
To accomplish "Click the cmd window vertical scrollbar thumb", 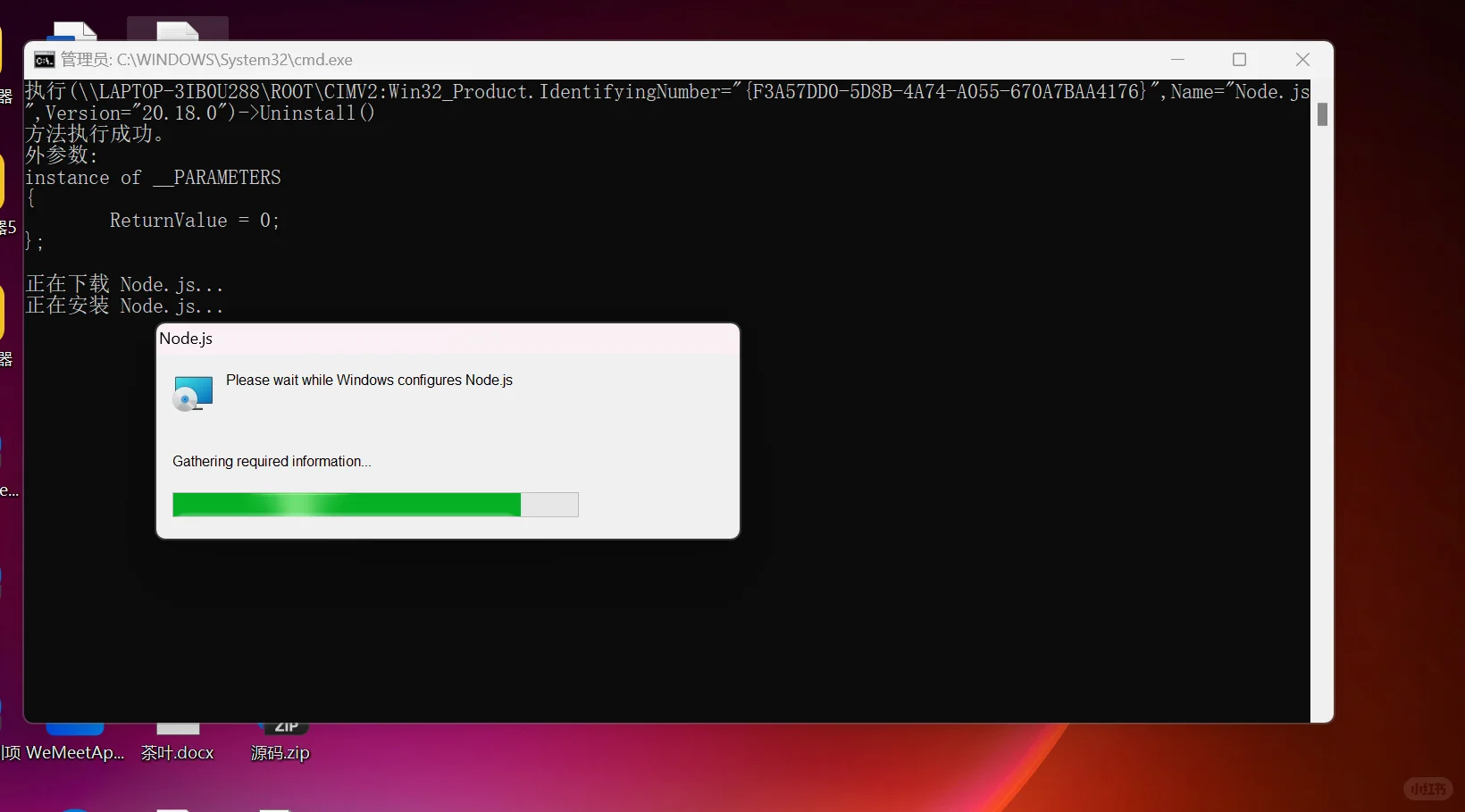I will 1322,114.
